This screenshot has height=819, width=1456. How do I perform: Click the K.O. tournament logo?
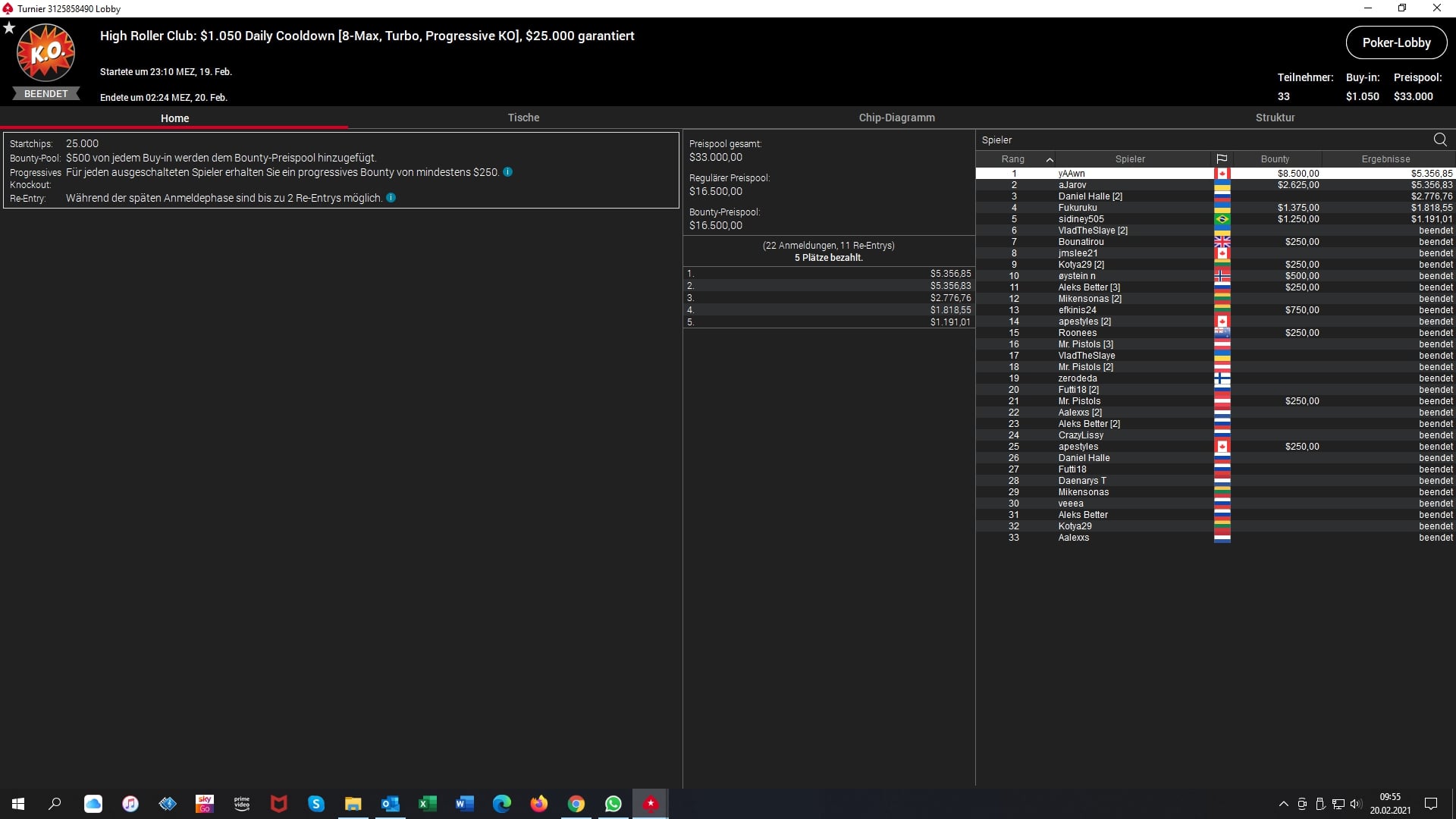[x=45, y=53]
